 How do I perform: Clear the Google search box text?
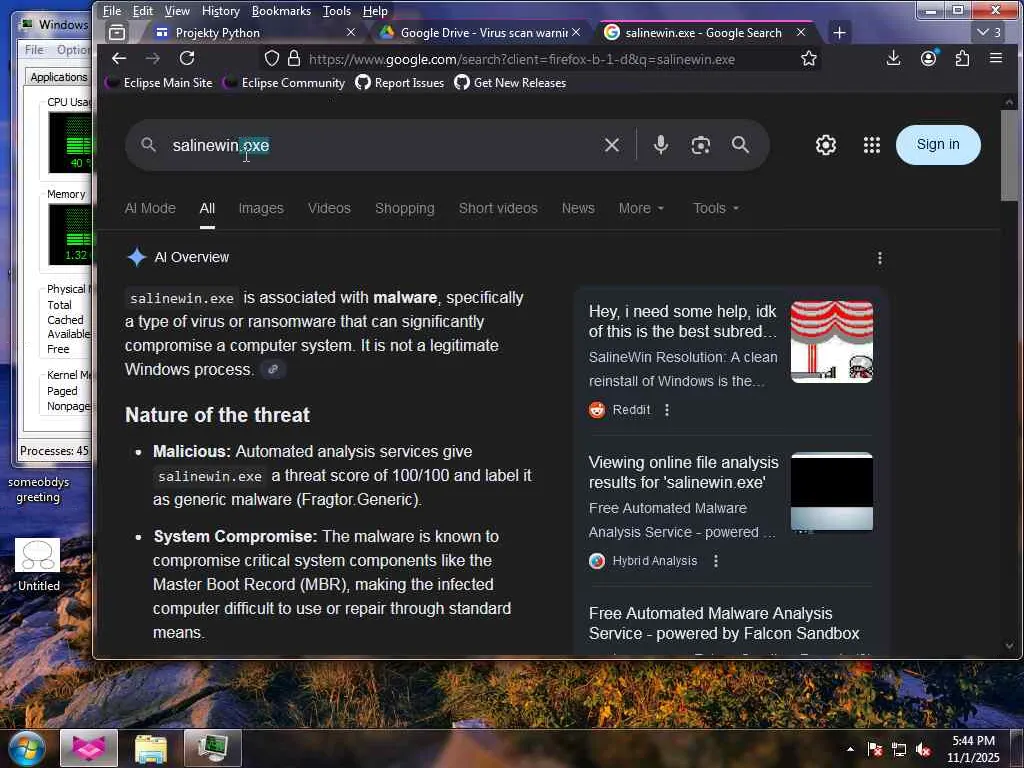[x=612, y=145]
